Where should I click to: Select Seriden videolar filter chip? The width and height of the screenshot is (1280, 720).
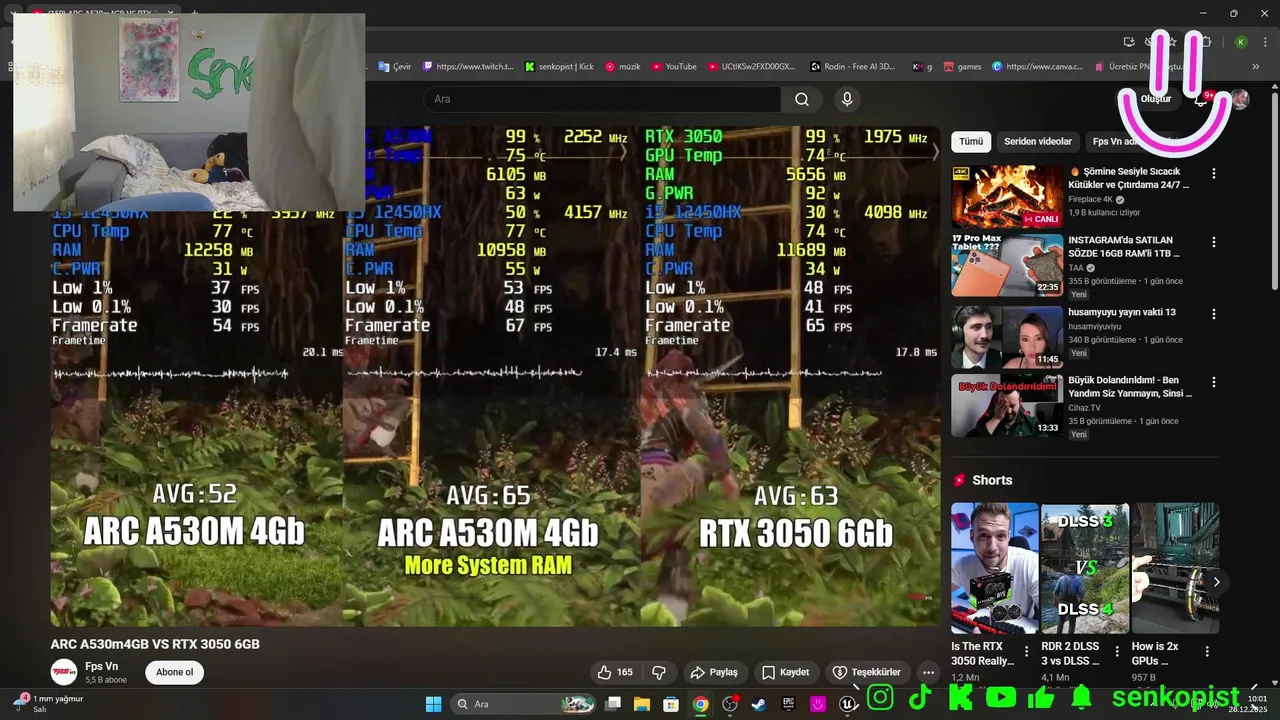click(x=1038, y=142)
